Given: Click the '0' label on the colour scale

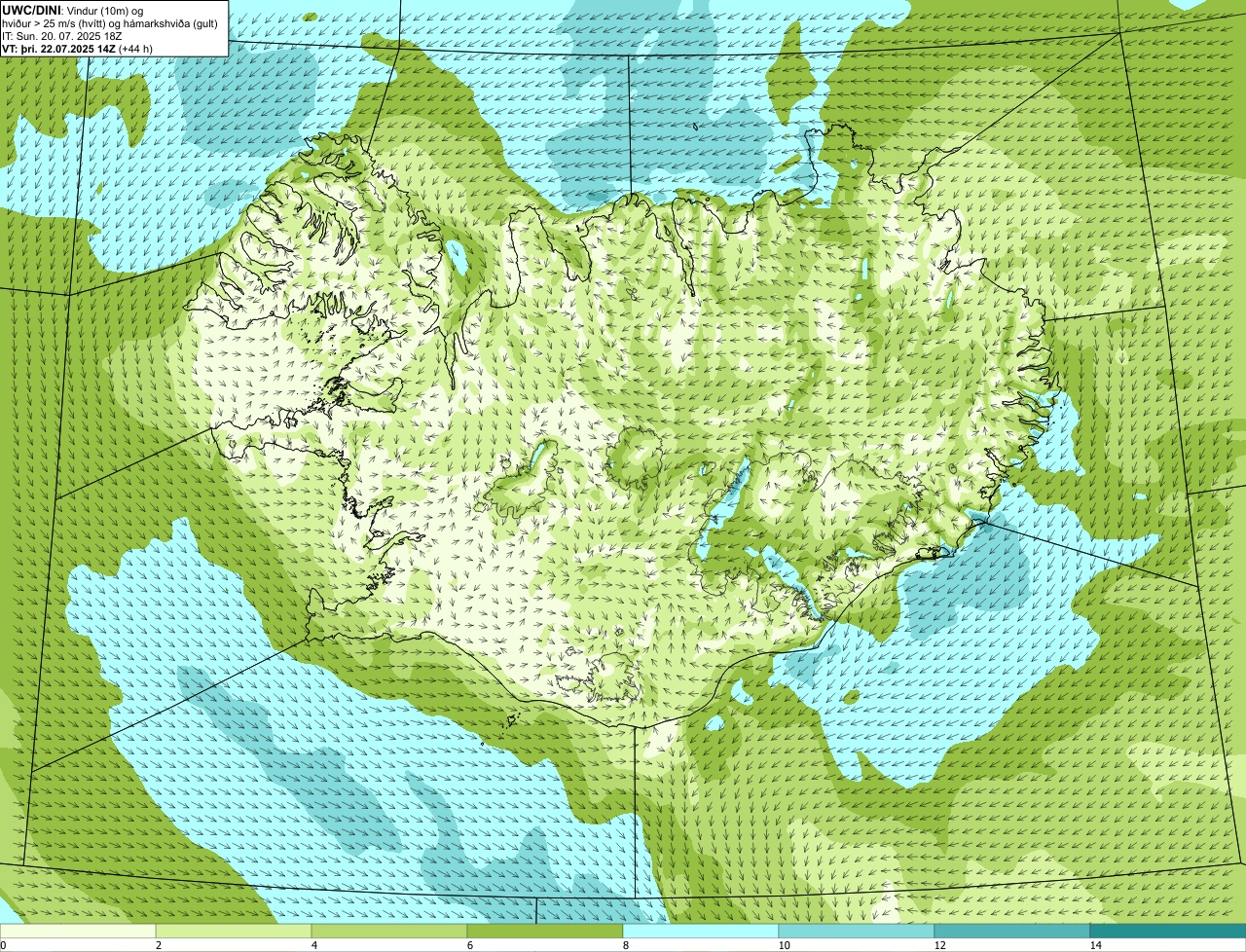Looking at the screenshot, I should point(3,945).
